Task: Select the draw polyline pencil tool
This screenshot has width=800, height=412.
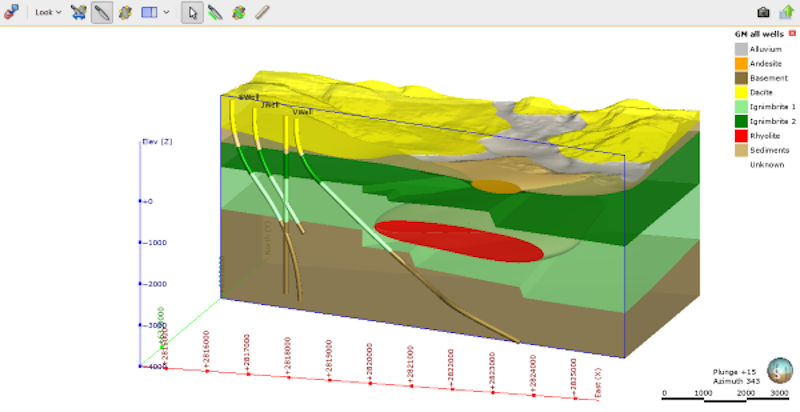Action: pyautogui.click(x=215, y=13)
